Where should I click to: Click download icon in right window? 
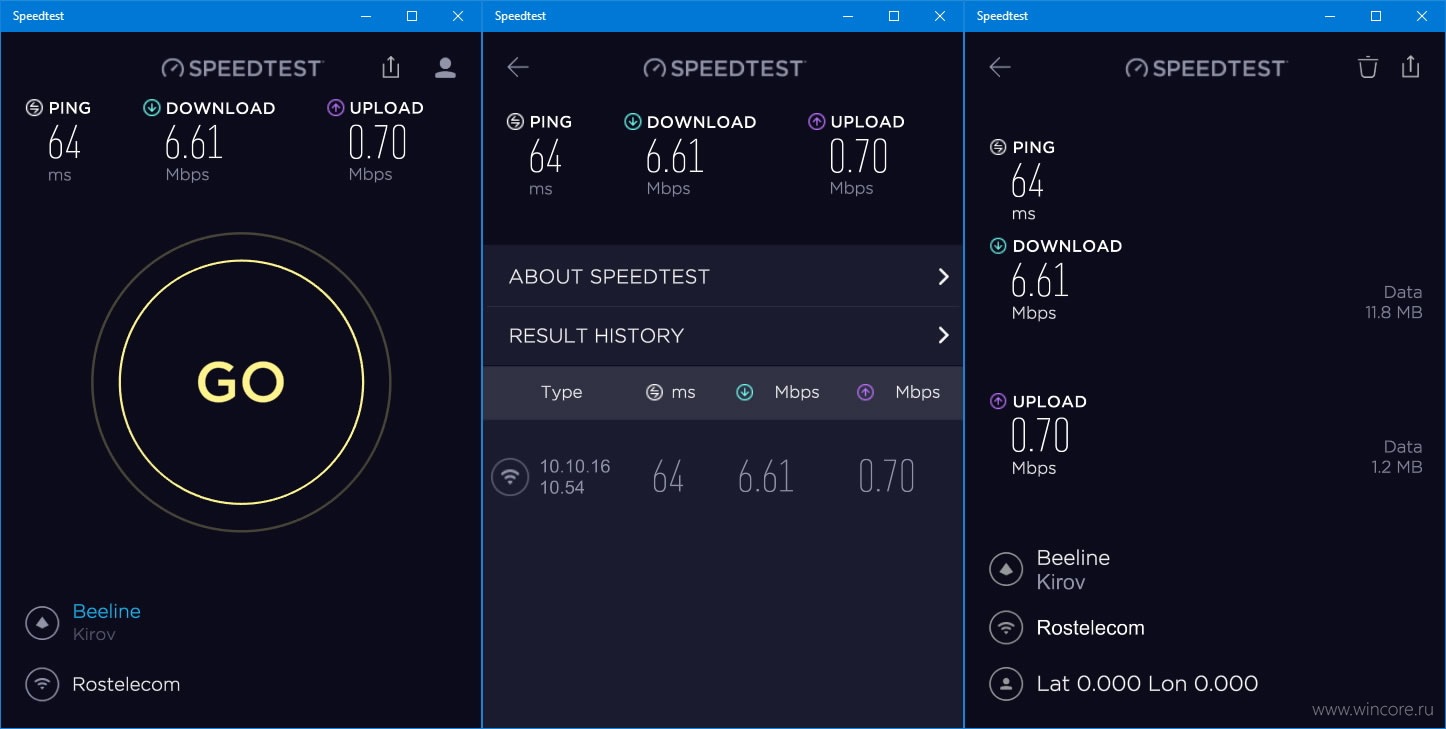(998, 246)
